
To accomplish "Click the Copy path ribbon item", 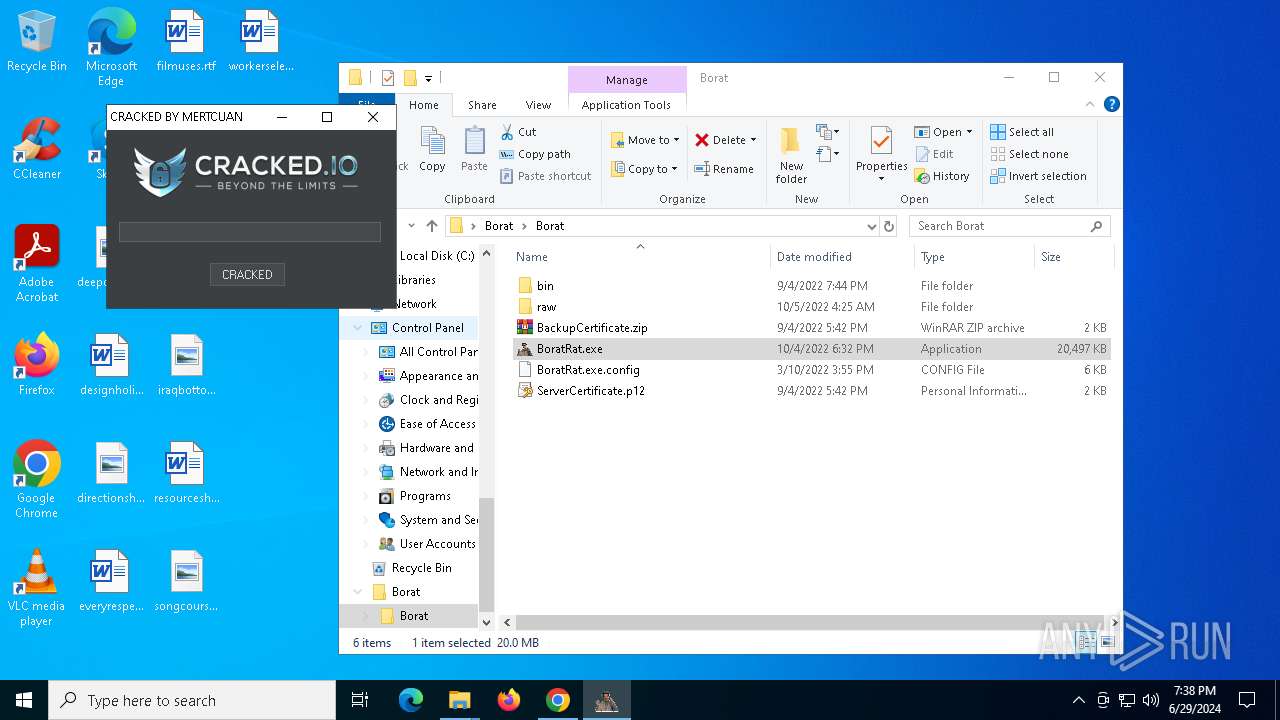I will (534, 154).
